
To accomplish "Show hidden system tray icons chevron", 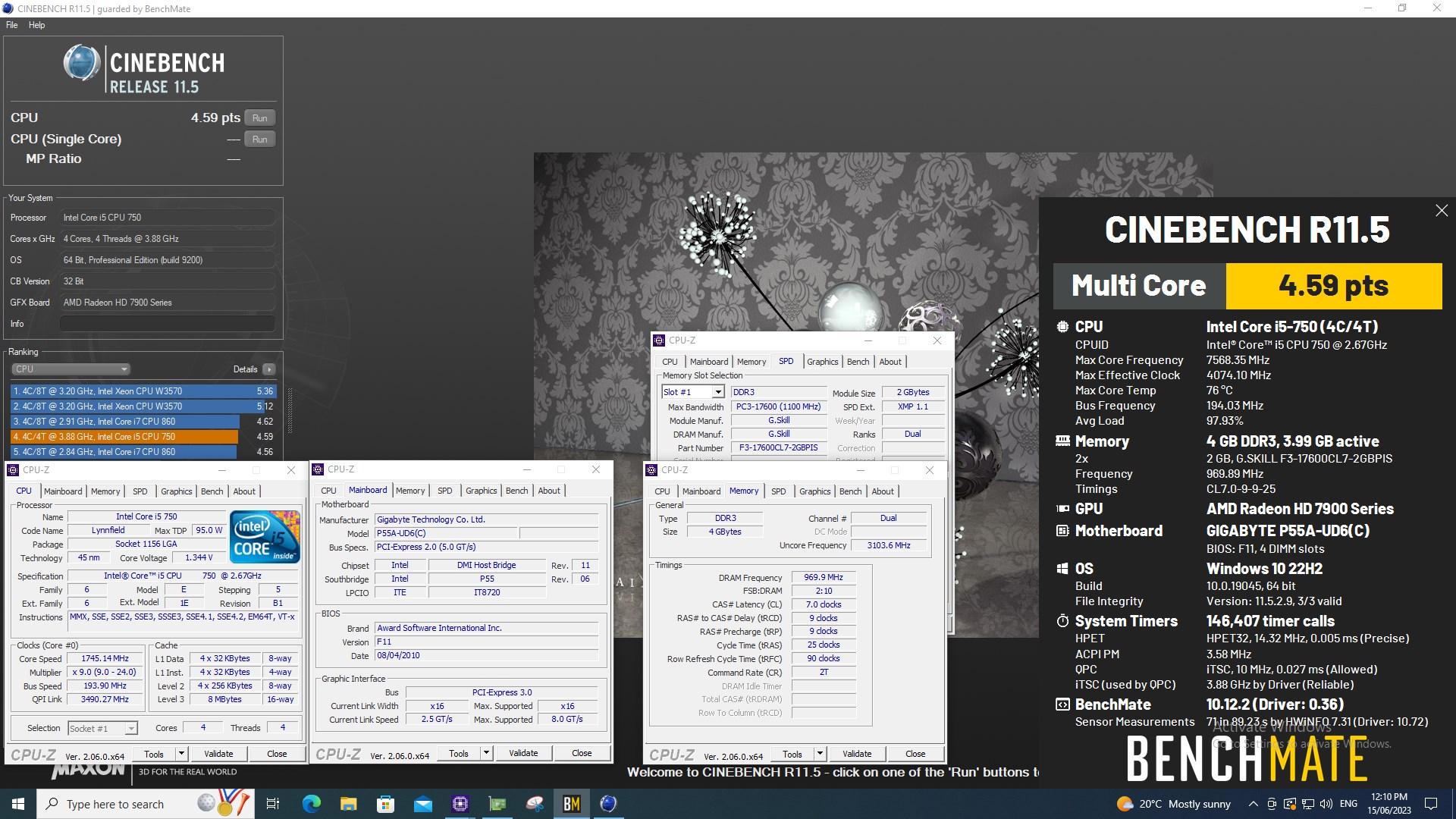I will (1253, 804).
